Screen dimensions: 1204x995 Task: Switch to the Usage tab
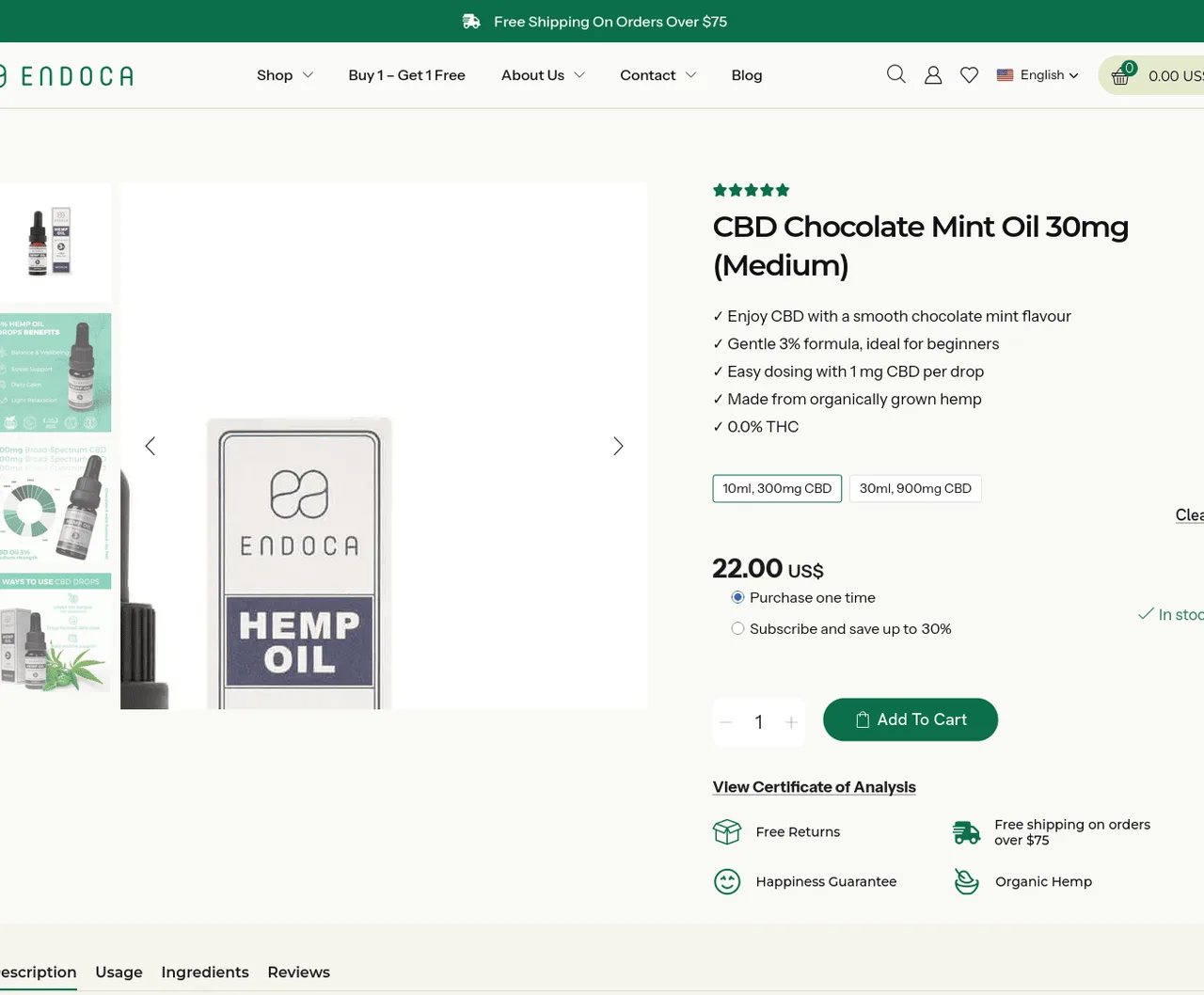119,971
